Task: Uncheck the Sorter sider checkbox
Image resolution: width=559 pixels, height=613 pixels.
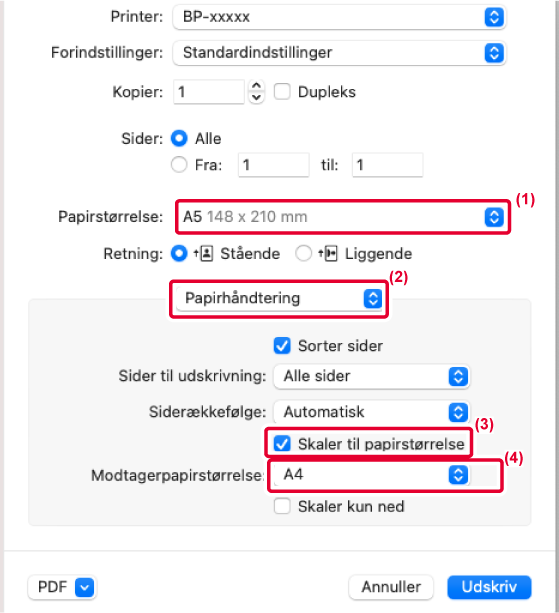Action: (x=282, y=346)
